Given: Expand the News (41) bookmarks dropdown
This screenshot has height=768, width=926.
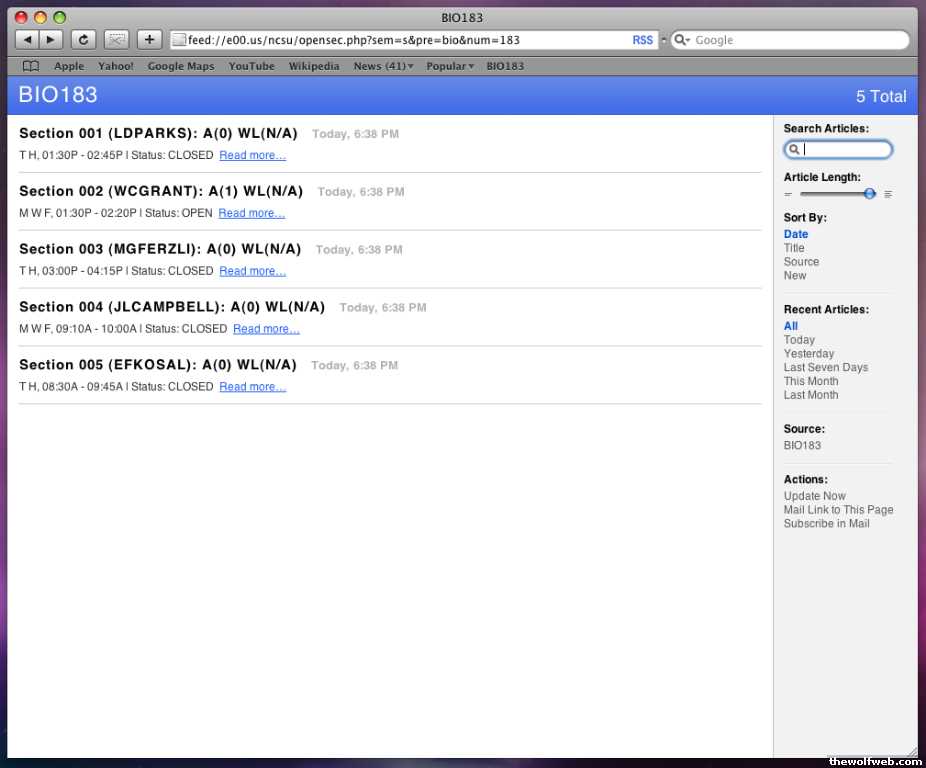Looking at the screenshot, I should tap(383, 66).
